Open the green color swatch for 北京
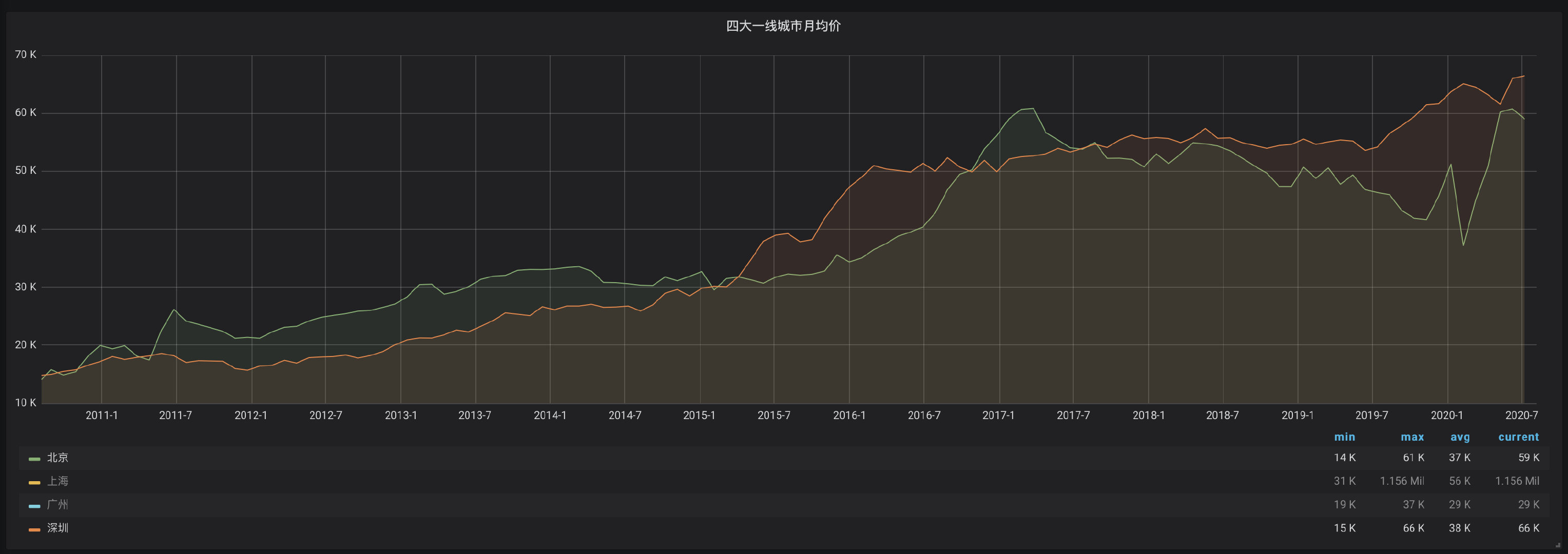 click(x=34, y=459)
